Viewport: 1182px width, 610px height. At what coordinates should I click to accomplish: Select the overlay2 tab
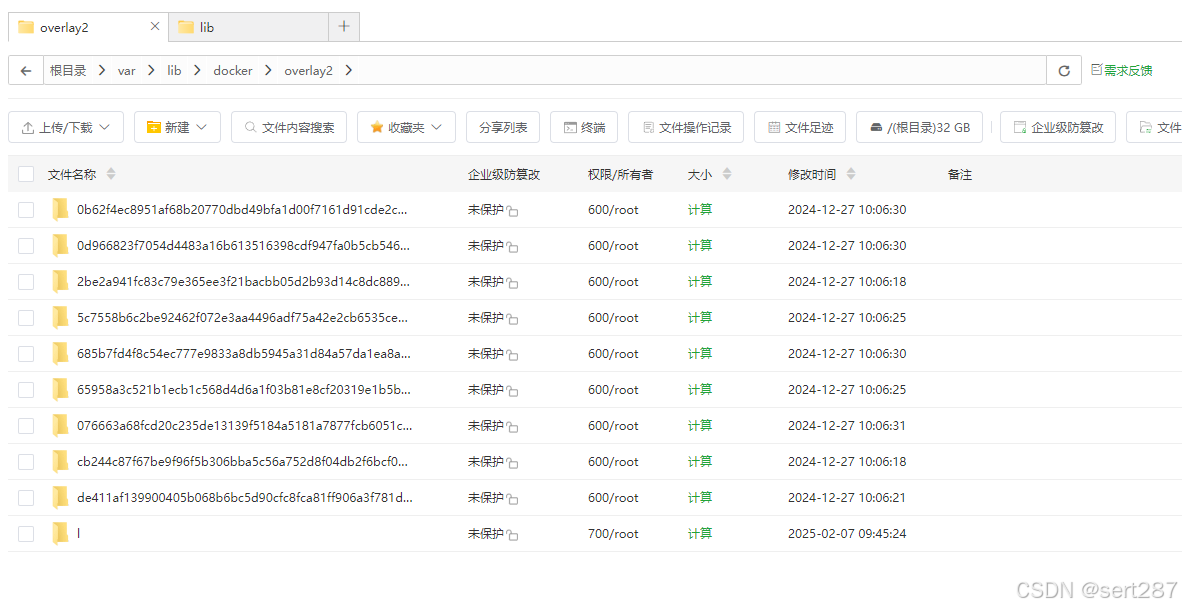tap(88, 27)
